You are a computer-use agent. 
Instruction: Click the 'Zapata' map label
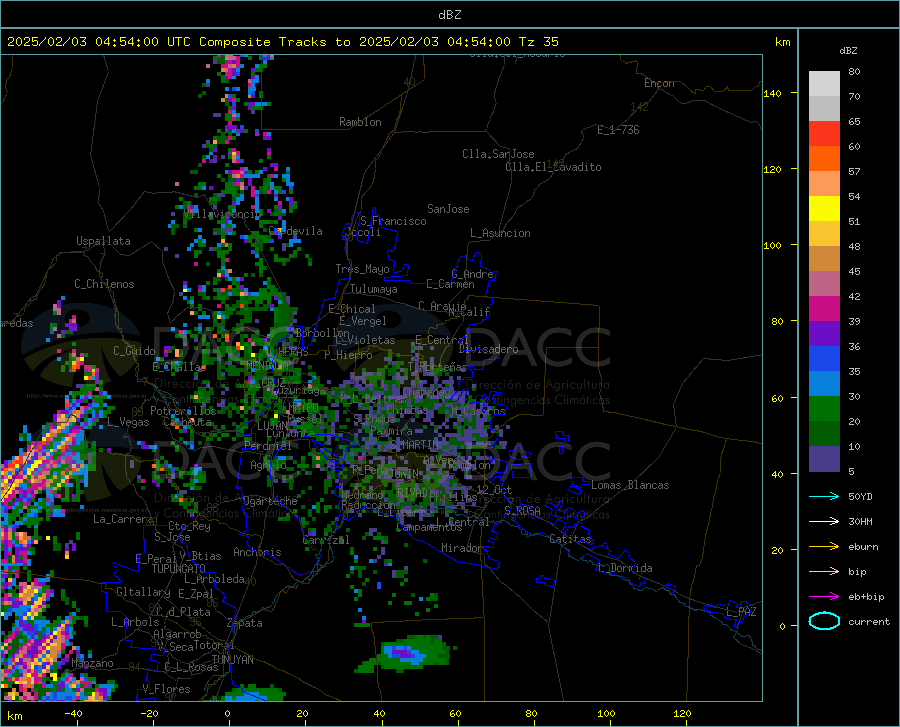coord(245,623)
